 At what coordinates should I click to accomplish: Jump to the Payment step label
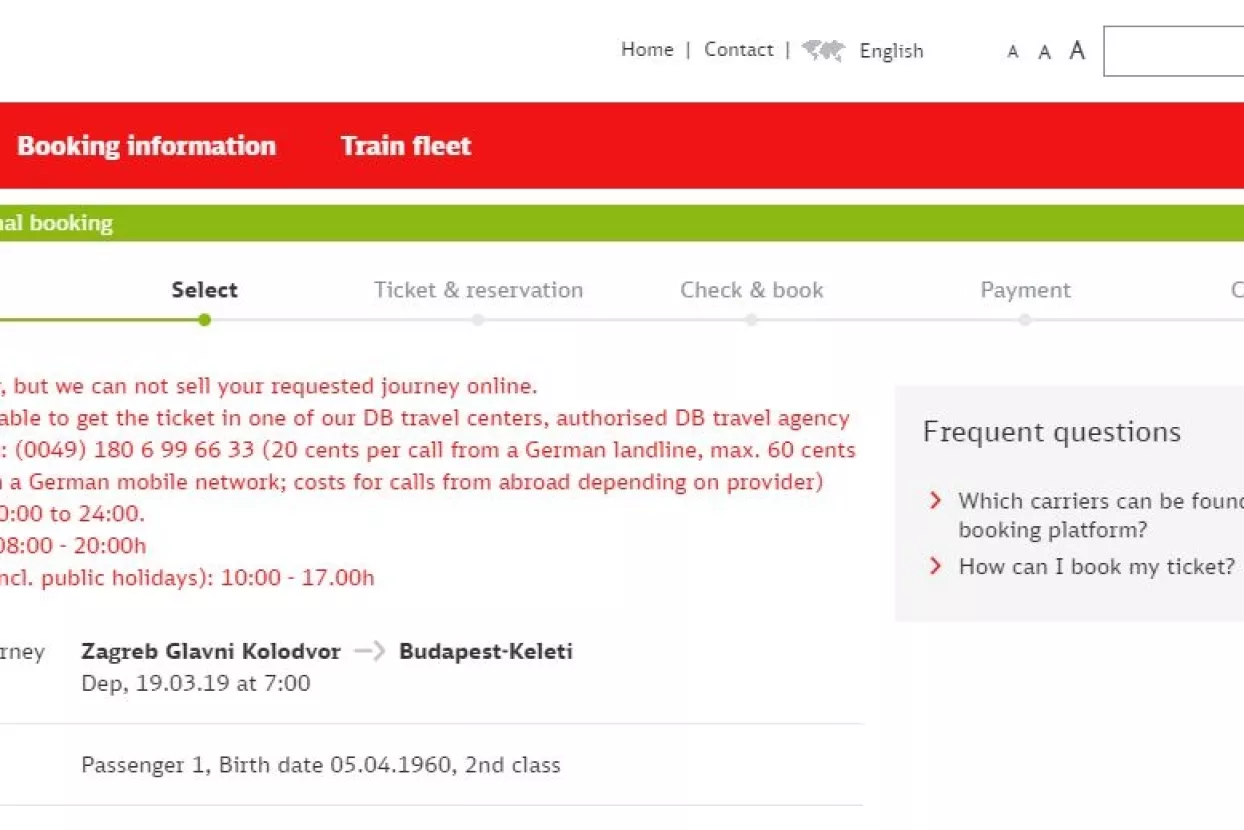click(1025, 290)
